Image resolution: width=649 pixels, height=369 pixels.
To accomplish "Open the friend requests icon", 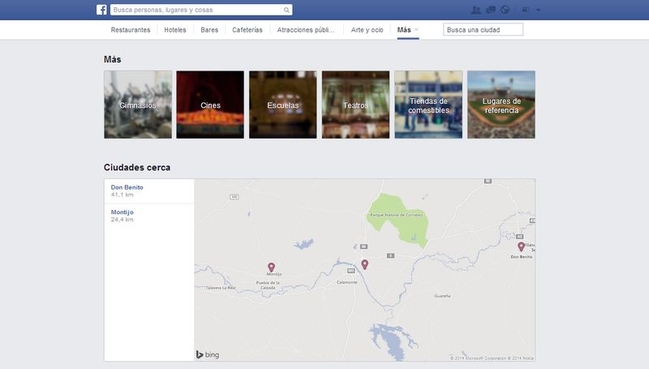I will [x=476, y=10].
